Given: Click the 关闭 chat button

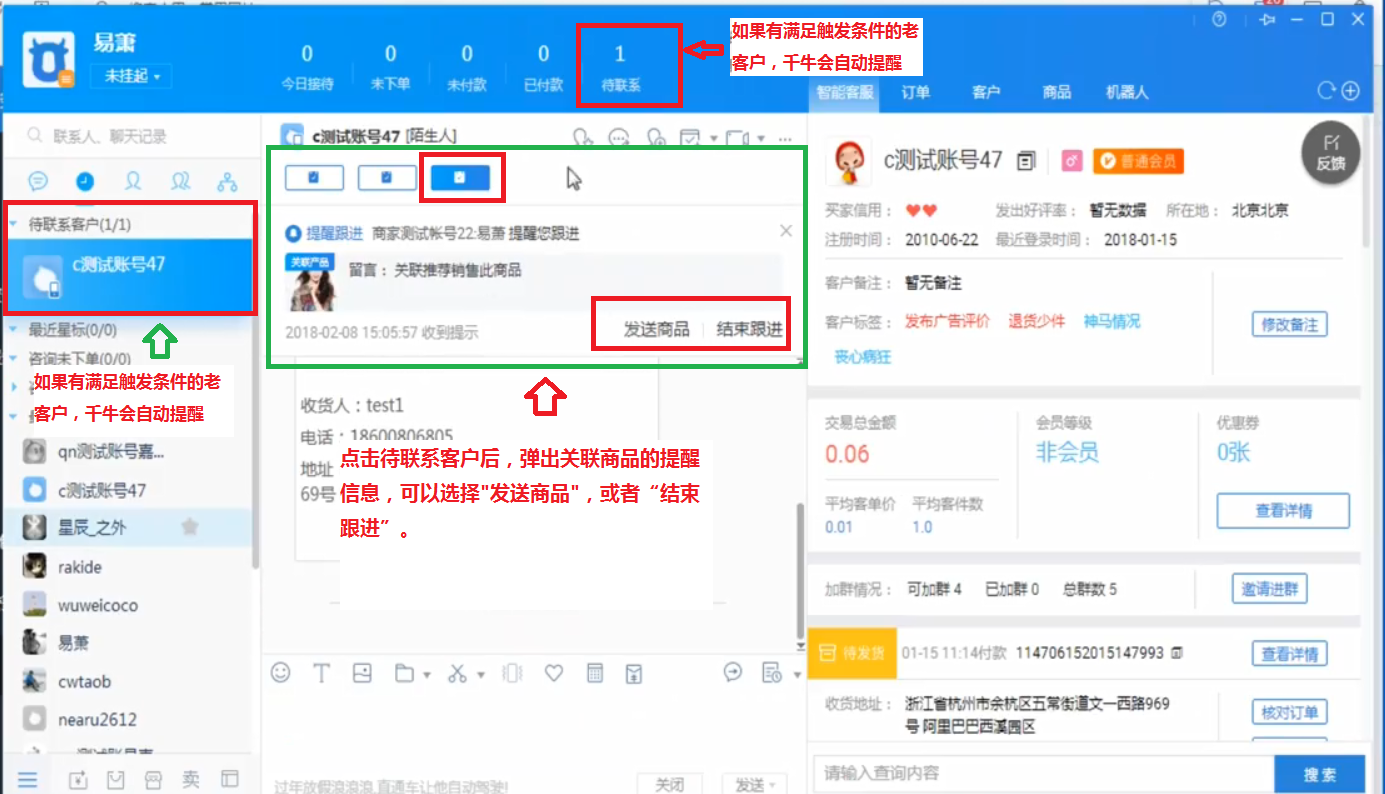Looking at the screenshot, I should point(669,786).
